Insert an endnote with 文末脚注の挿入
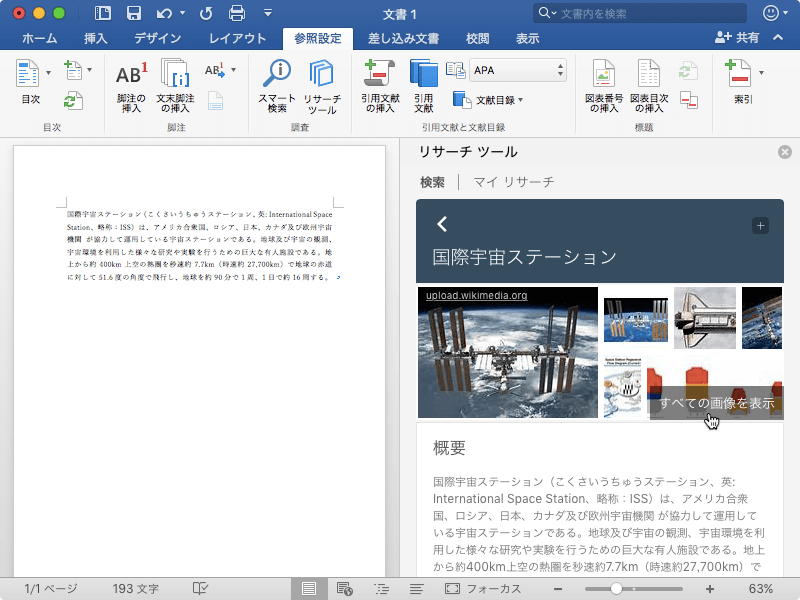Image resolution: width=800 pixels, height=600 pixels. coord(175,86)
